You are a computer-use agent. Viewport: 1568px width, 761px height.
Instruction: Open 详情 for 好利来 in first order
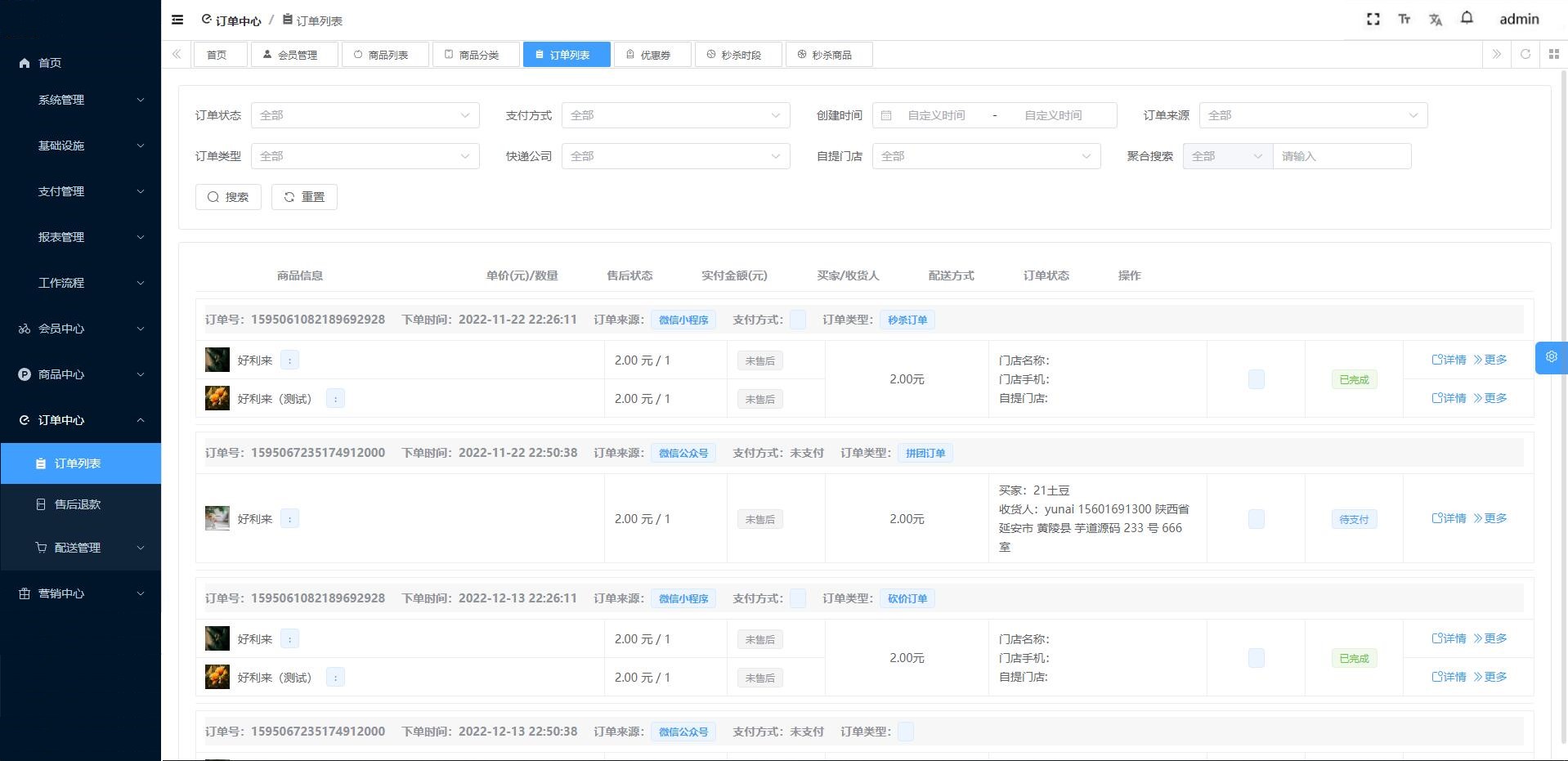click(x=1449, y=360)
